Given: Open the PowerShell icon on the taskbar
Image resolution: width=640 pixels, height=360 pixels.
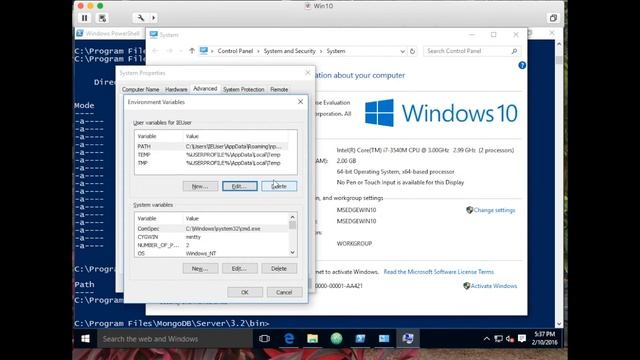Looking at the screenshot, I should tap(360, 339).
